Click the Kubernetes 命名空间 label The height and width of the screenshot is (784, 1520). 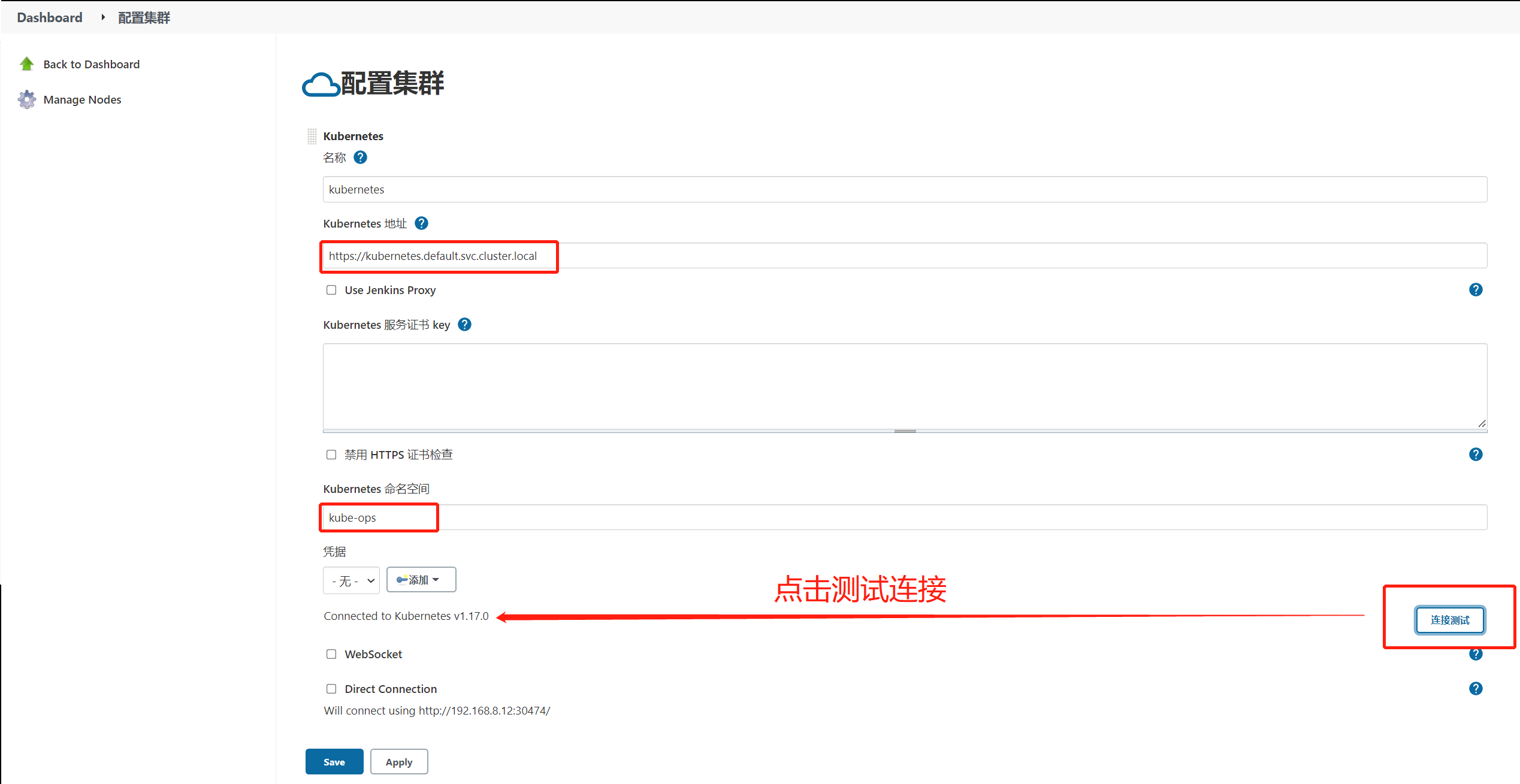coord(376,489)
